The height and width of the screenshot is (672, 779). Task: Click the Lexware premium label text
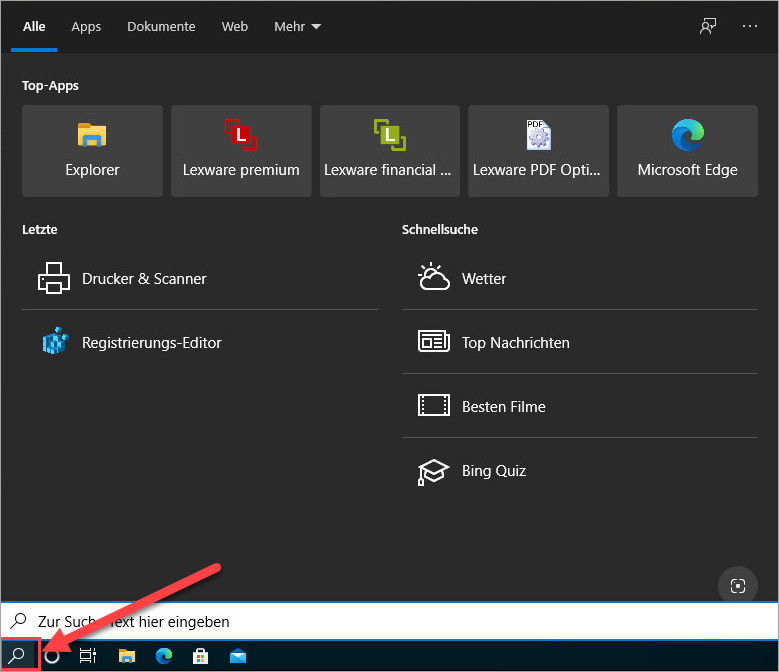(x=241, y=170)
